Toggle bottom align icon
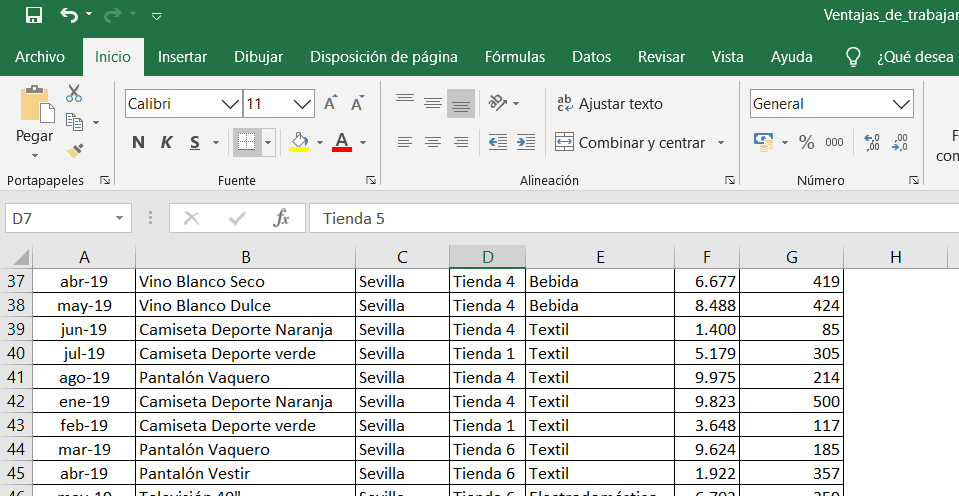 point(461,103)
